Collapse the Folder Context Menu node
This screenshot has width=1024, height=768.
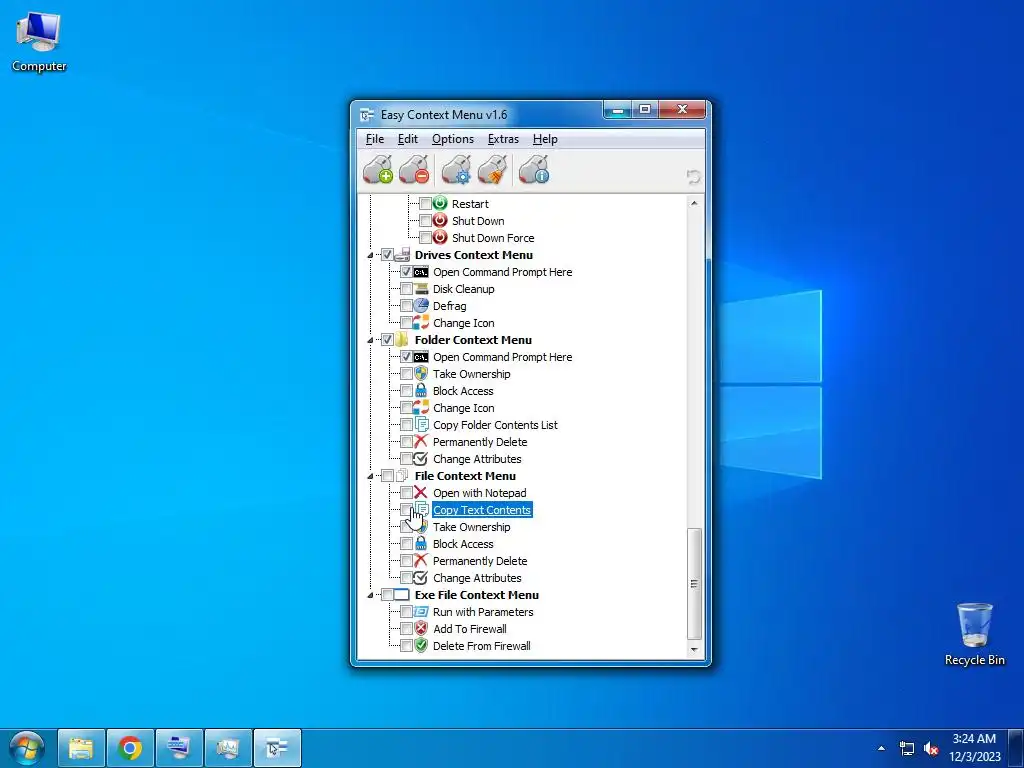click(370, 340)
